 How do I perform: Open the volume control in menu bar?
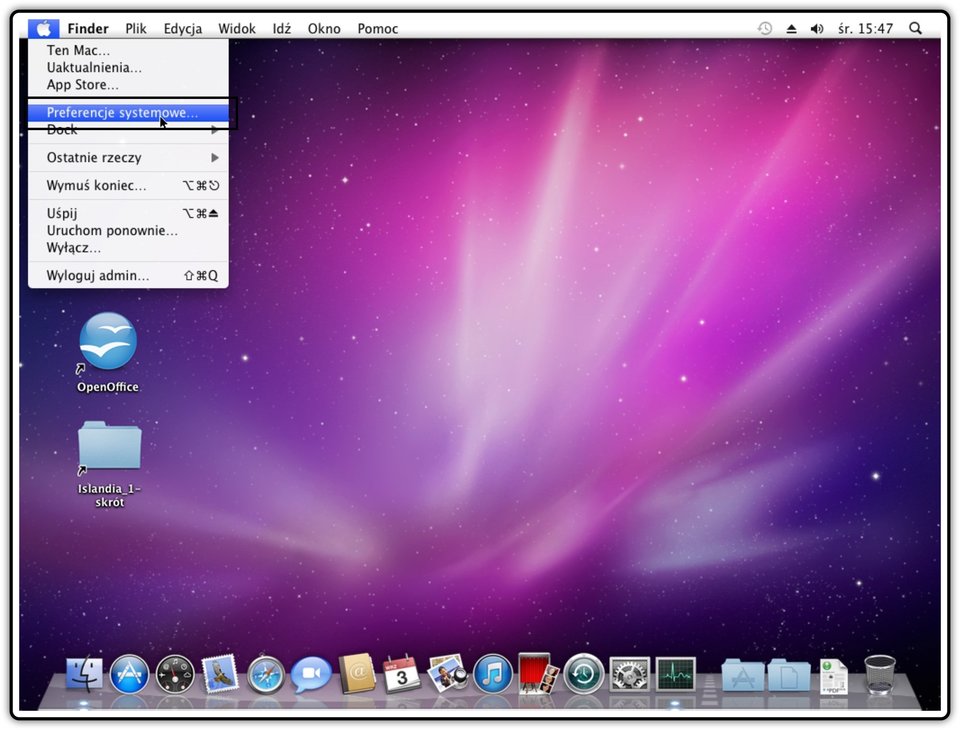(817, 29)
